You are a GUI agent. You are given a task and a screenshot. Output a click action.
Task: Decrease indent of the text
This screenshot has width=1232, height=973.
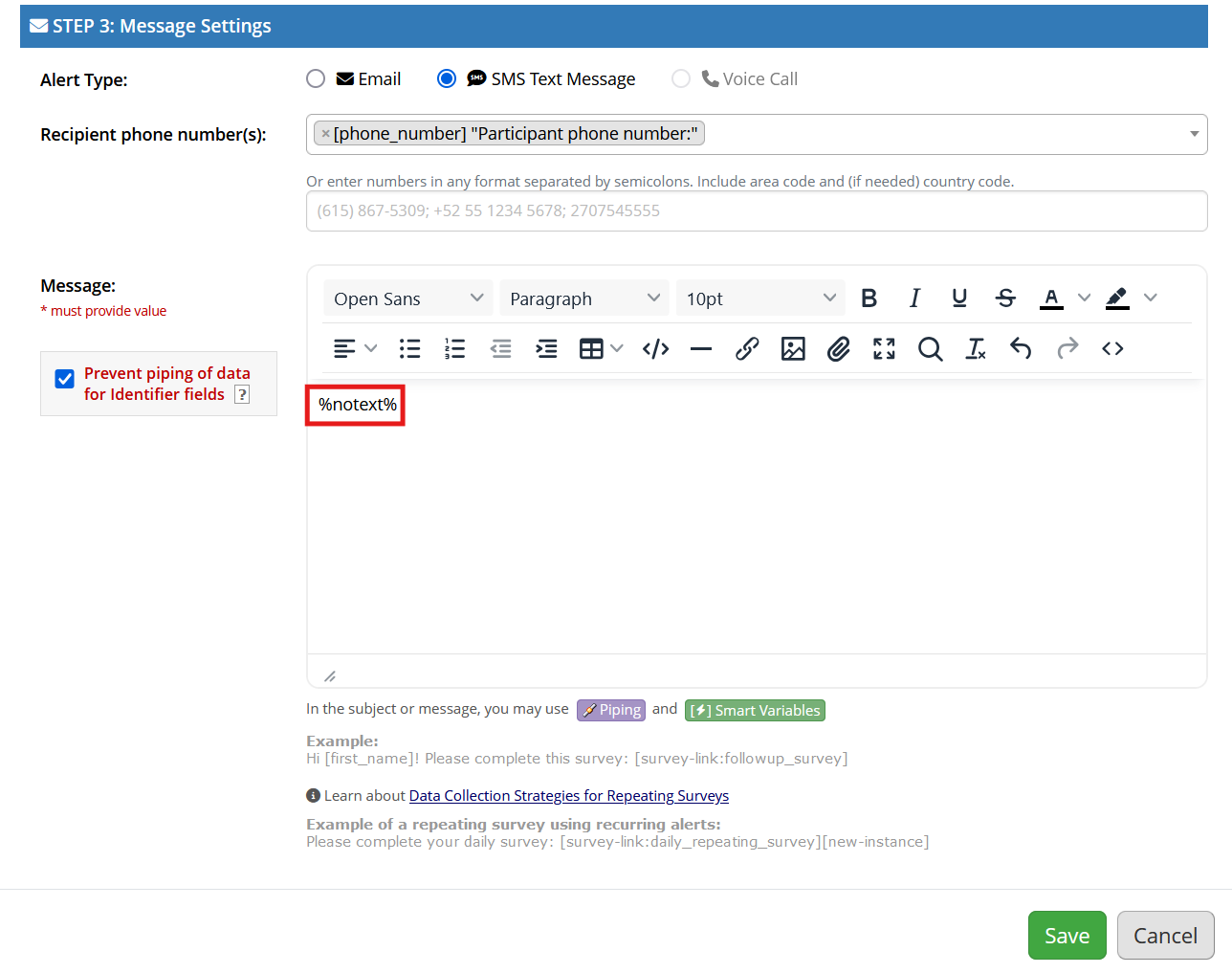click(500, 349)
